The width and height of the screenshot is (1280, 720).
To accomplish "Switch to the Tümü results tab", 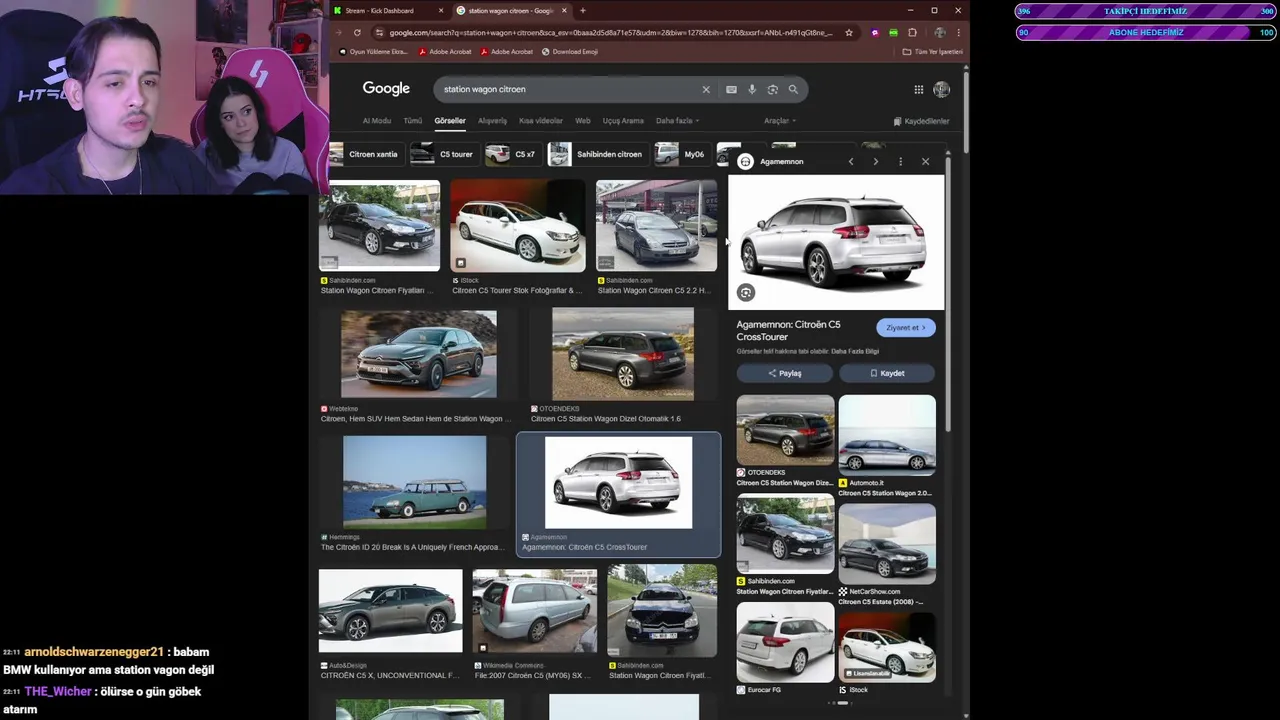I will [x=413, y=121].
